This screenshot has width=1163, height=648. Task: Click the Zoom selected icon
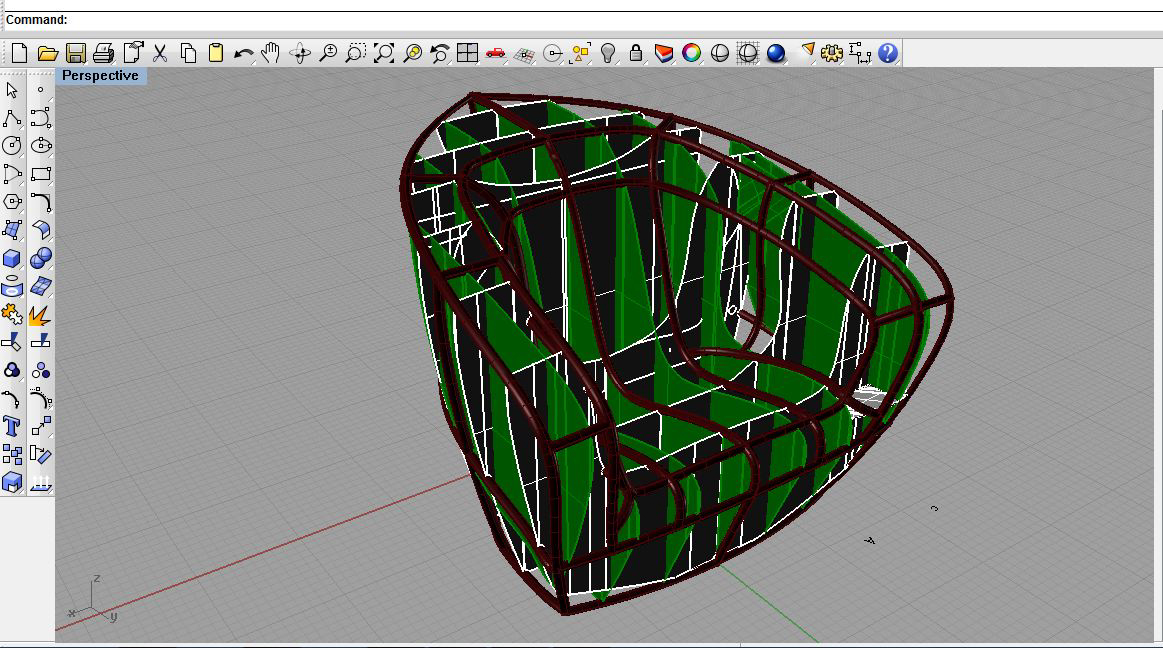pyautogui.click(x=412, y=53)
